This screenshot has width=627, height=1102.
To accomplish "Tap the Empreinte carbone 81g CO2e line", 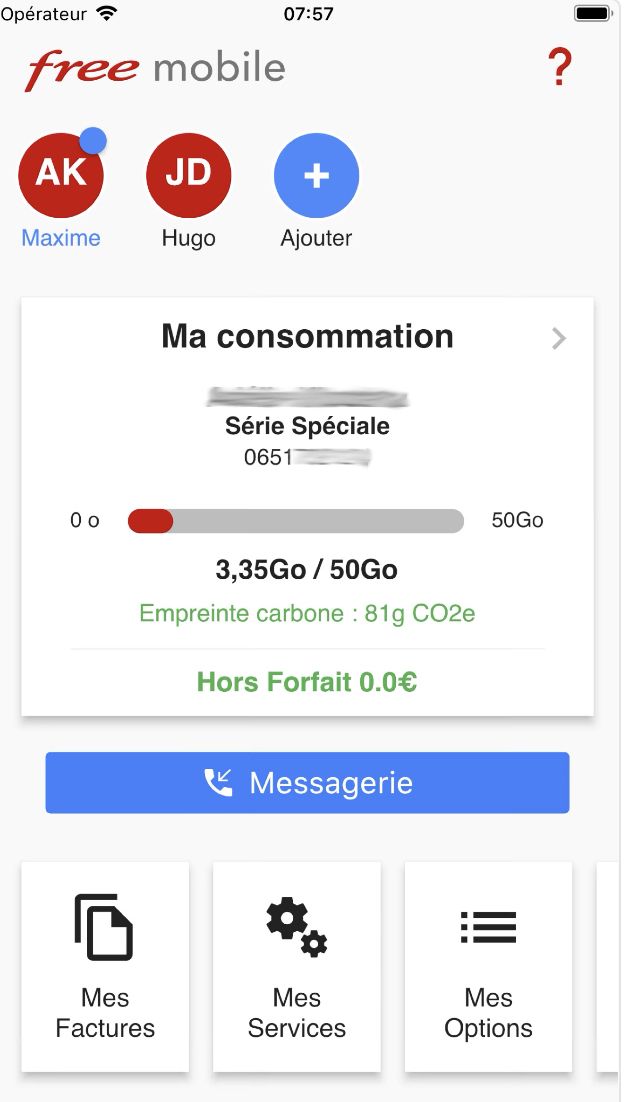I will [307, 613].
